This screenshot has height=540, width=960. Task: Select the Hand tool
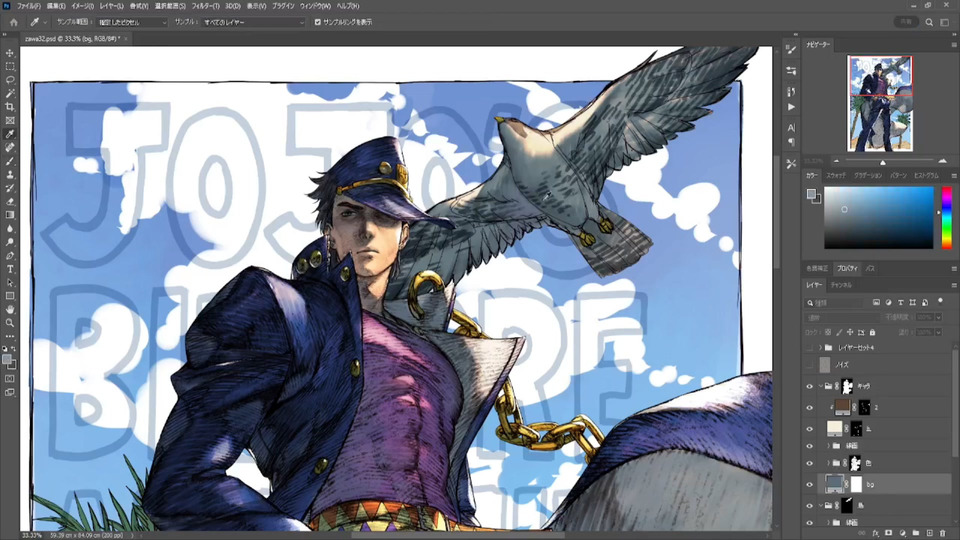pyautogui.click(x=10, y=309)
